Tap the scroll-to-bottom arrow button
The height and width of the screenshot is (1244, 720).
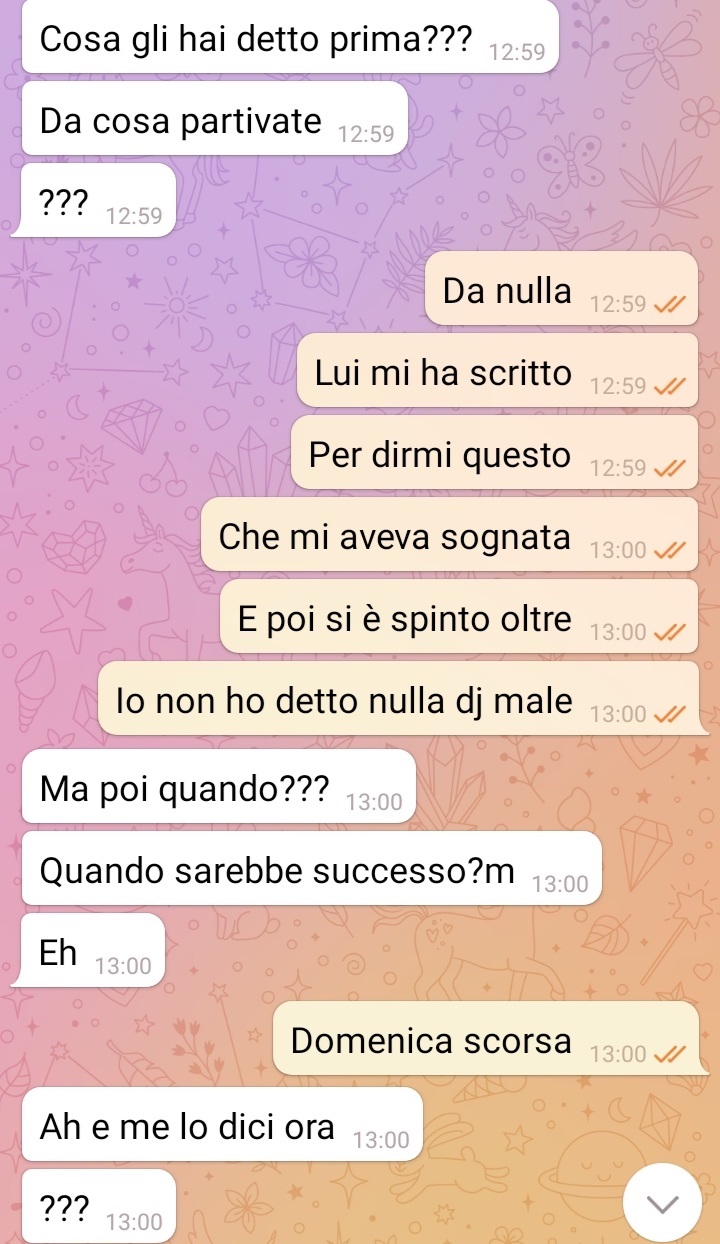pyautogui.click(x=663, y=1203)
